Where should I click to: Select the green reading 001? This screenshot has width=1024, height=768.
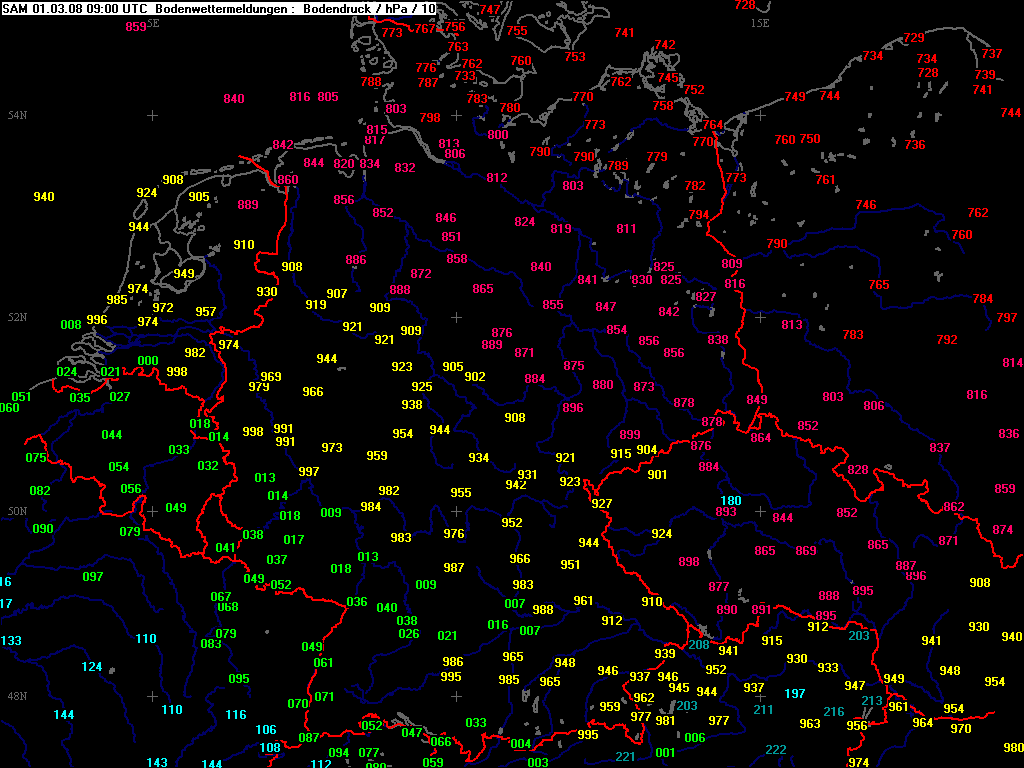[x=664, y=752]
